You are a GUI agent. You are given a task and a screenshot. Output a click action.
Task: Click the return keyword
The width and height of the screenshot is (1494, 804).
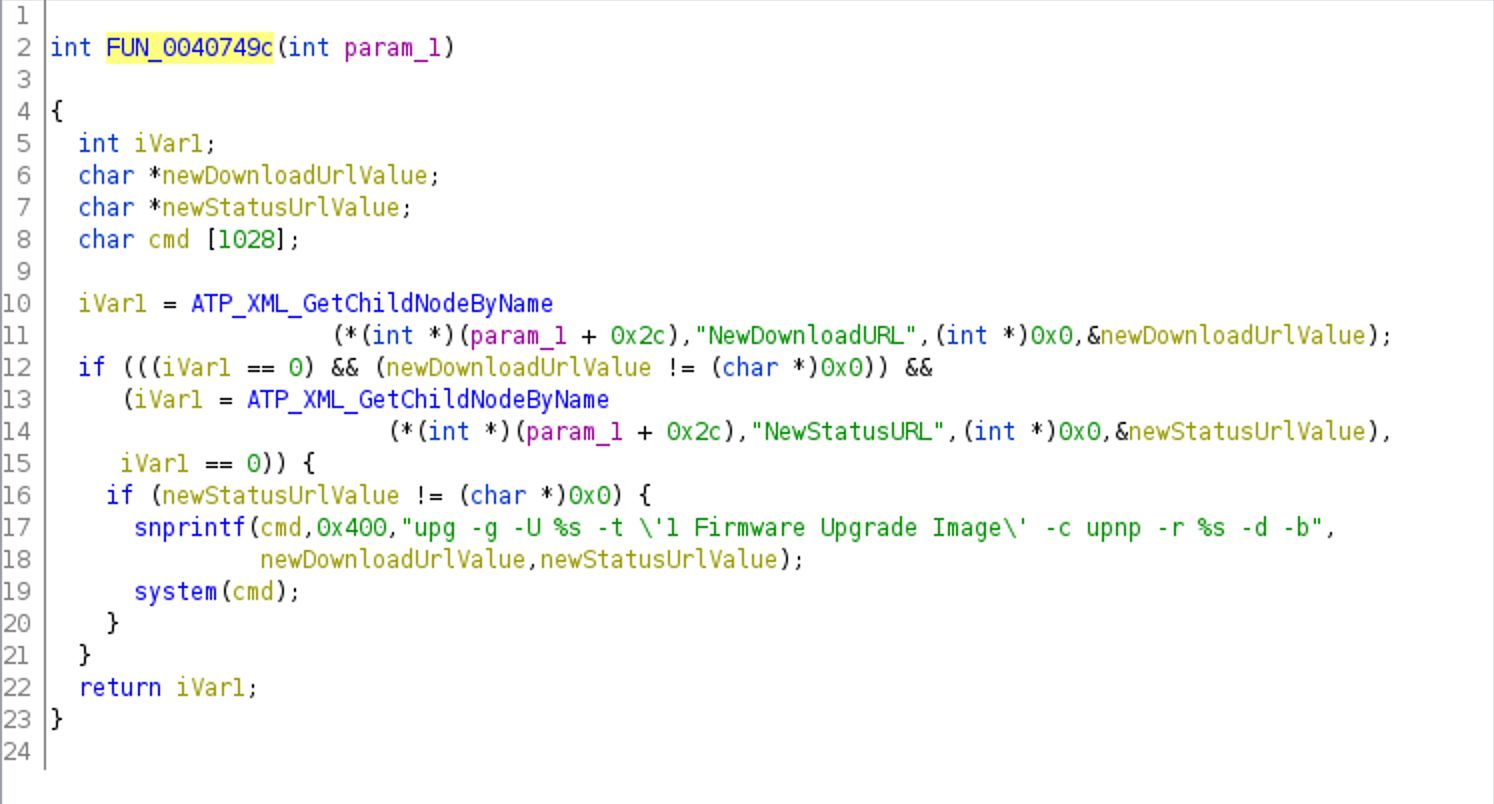[x=120, y=687]
